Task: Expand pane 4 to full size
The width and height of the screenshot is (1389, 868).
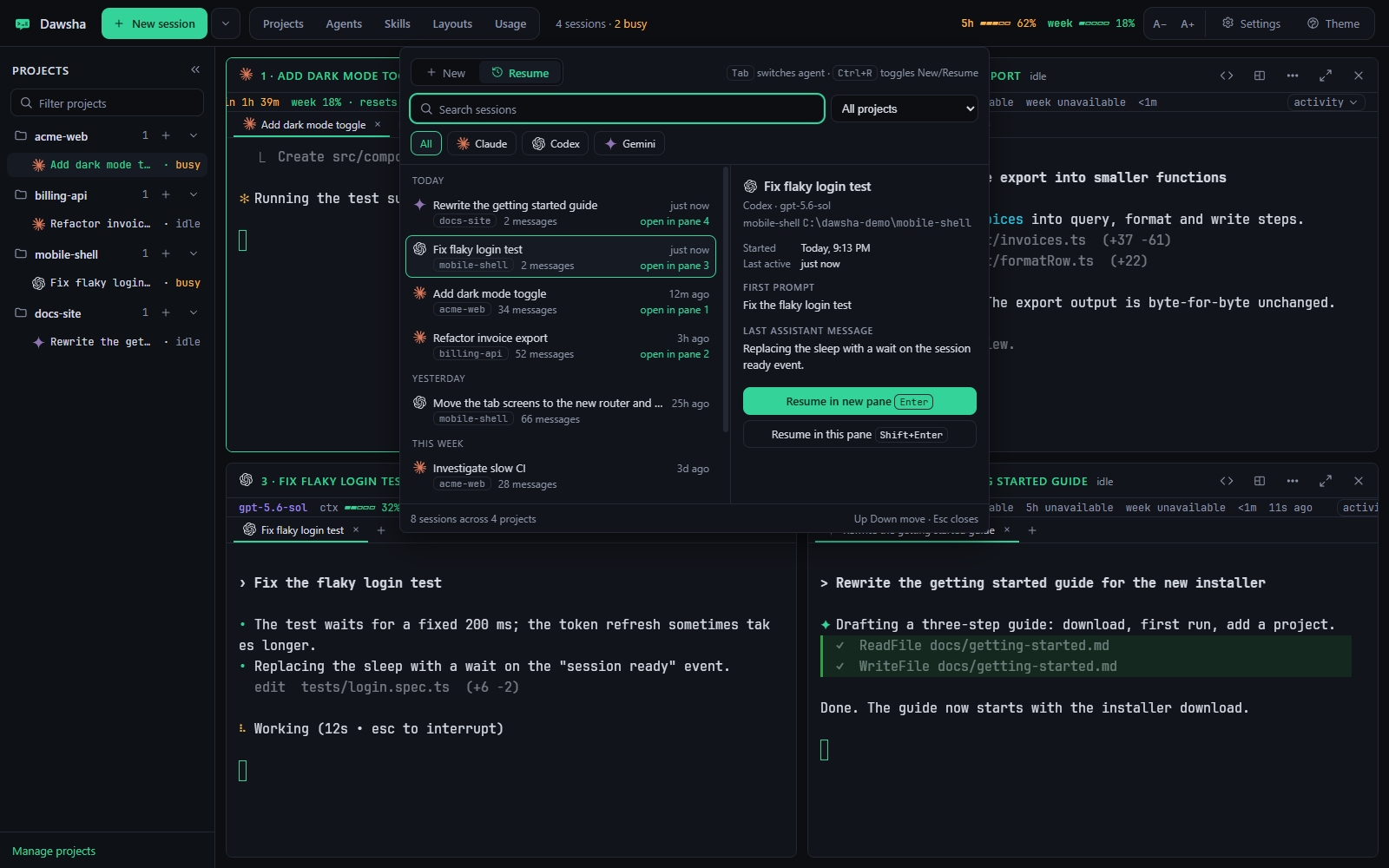Action: coord(1326,481)
